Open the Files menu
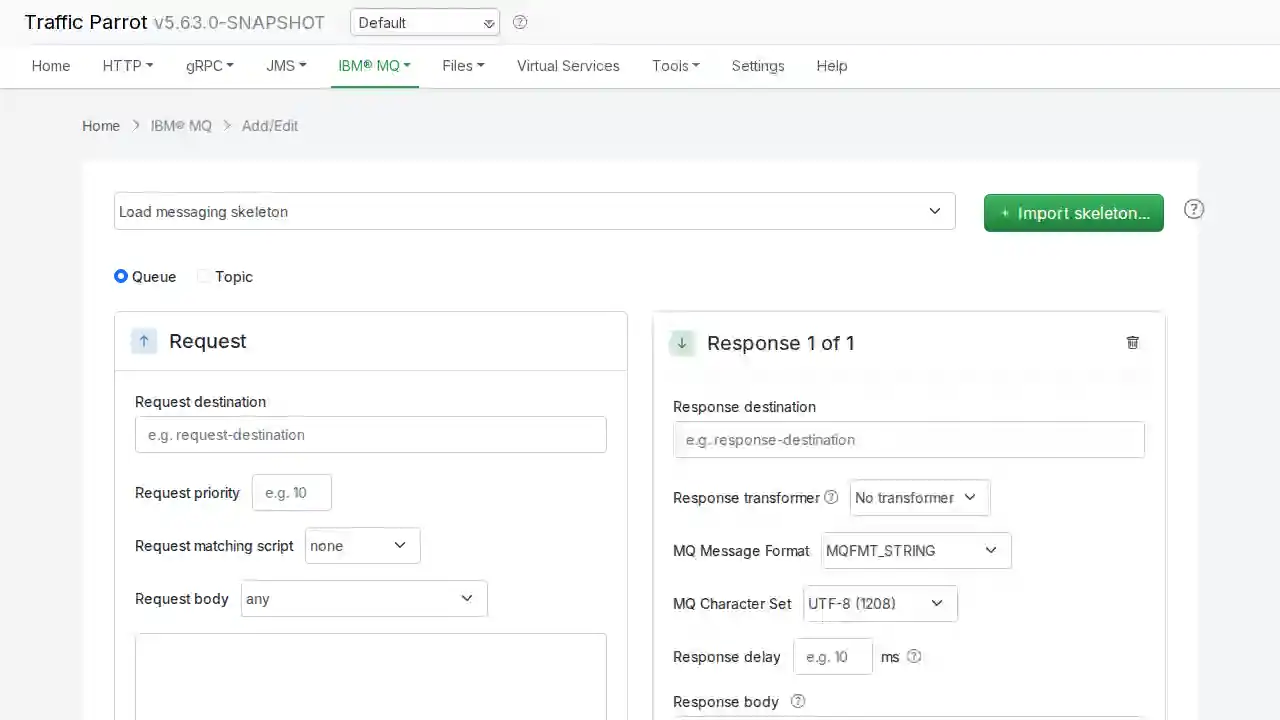1280x720 pixels. point(463,66)
